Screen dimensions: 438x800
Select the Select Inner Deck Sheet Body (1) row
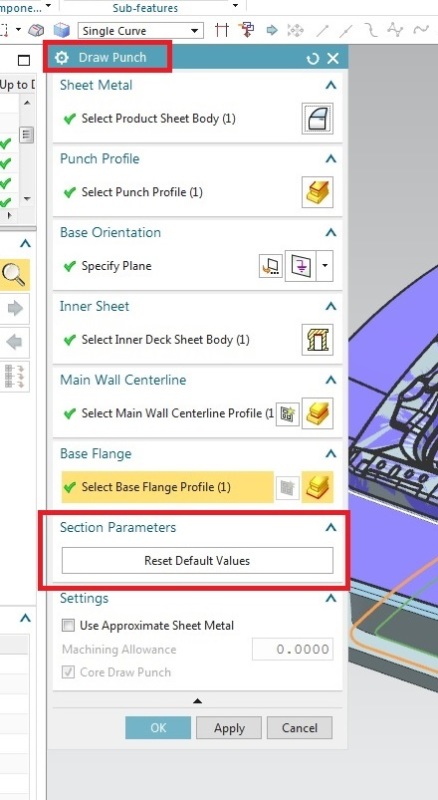(x=180, y=340)
